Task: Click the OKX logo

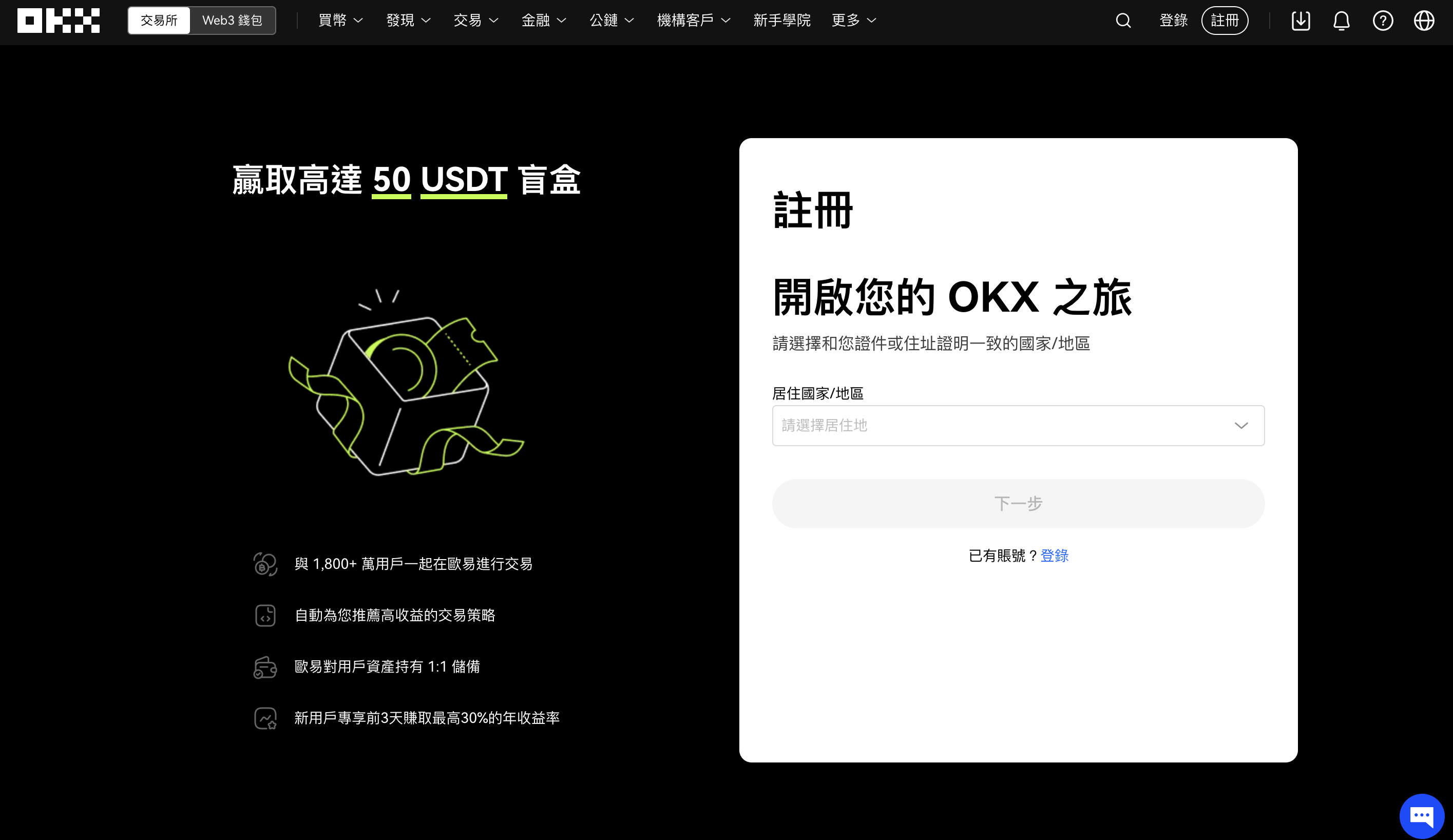Action: point(58,21)
